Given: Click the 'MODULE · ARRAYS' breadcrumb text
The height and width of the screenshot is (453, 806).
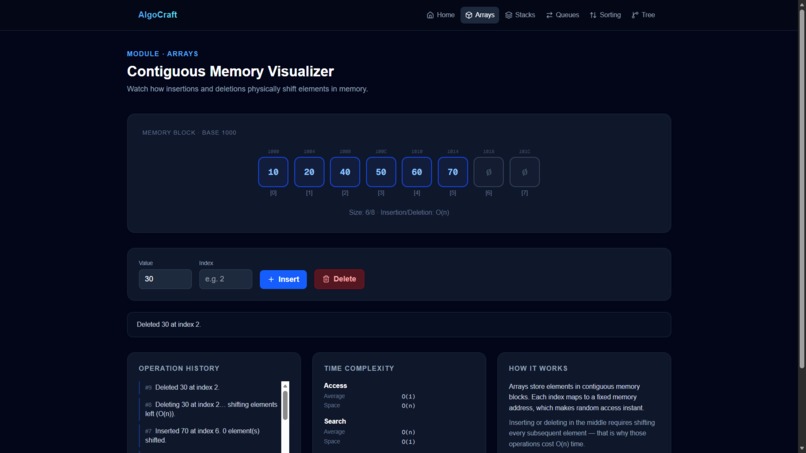Looking at the screenshot, I should 162,53.
